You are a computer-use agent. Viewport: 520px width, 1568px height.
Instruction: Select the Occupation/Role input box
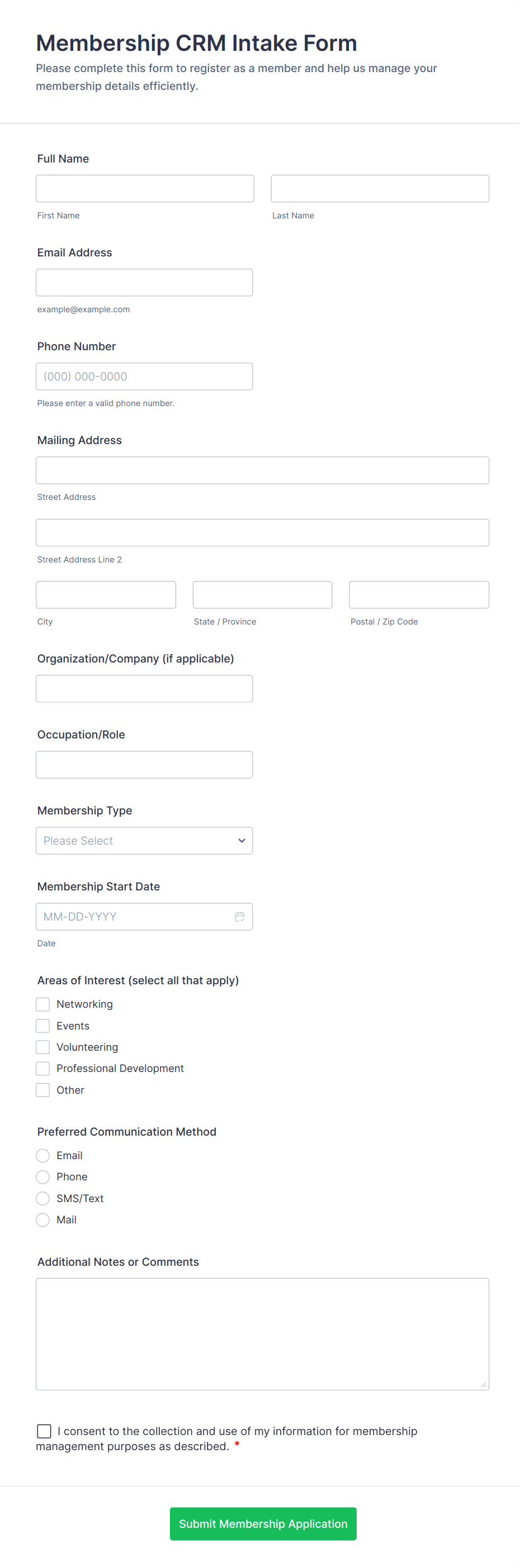pos(144,765)
